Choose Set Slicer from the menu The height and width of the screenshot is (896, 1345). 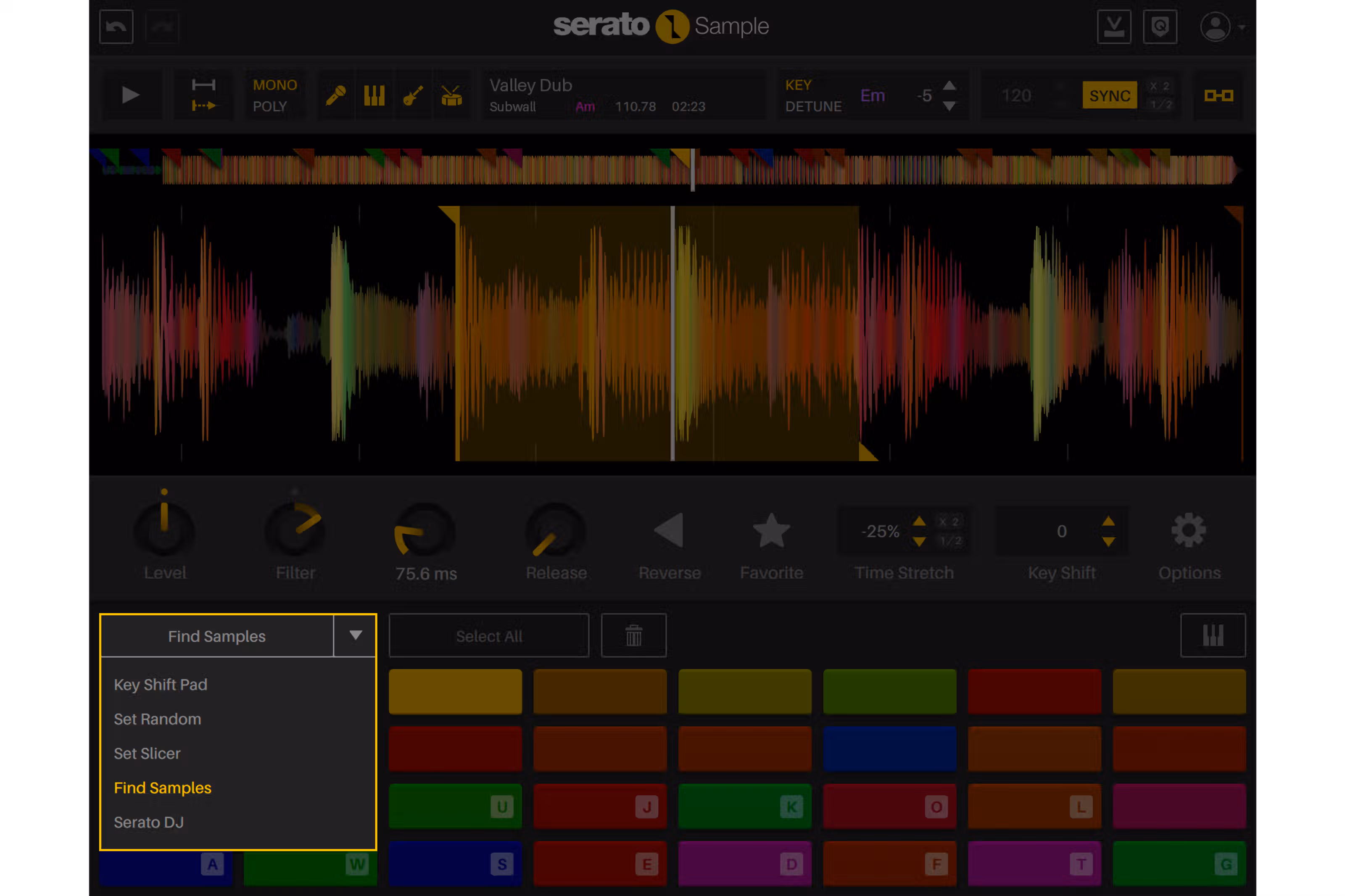148,753
